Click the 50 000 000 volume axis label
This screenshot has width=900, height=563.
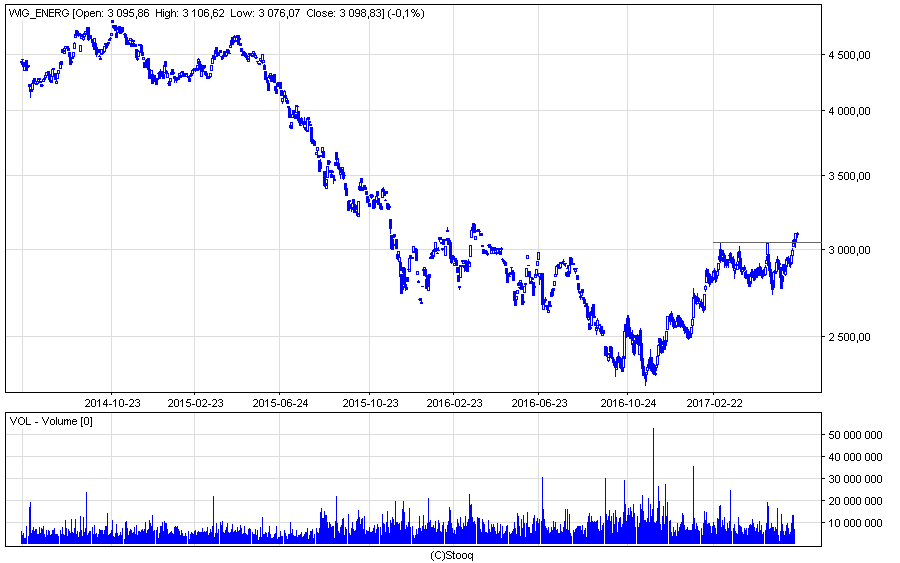tap(855, 435)
